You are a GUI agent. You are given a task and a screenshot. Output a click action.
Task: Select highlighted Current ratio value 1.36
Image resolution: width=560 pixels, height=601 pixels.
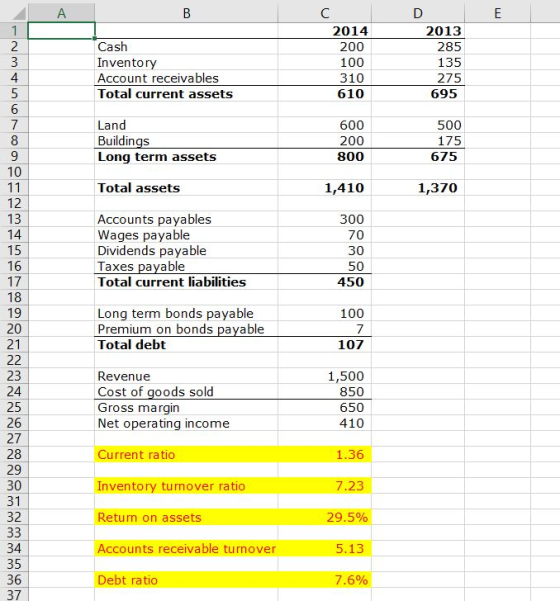coord(325,455)
